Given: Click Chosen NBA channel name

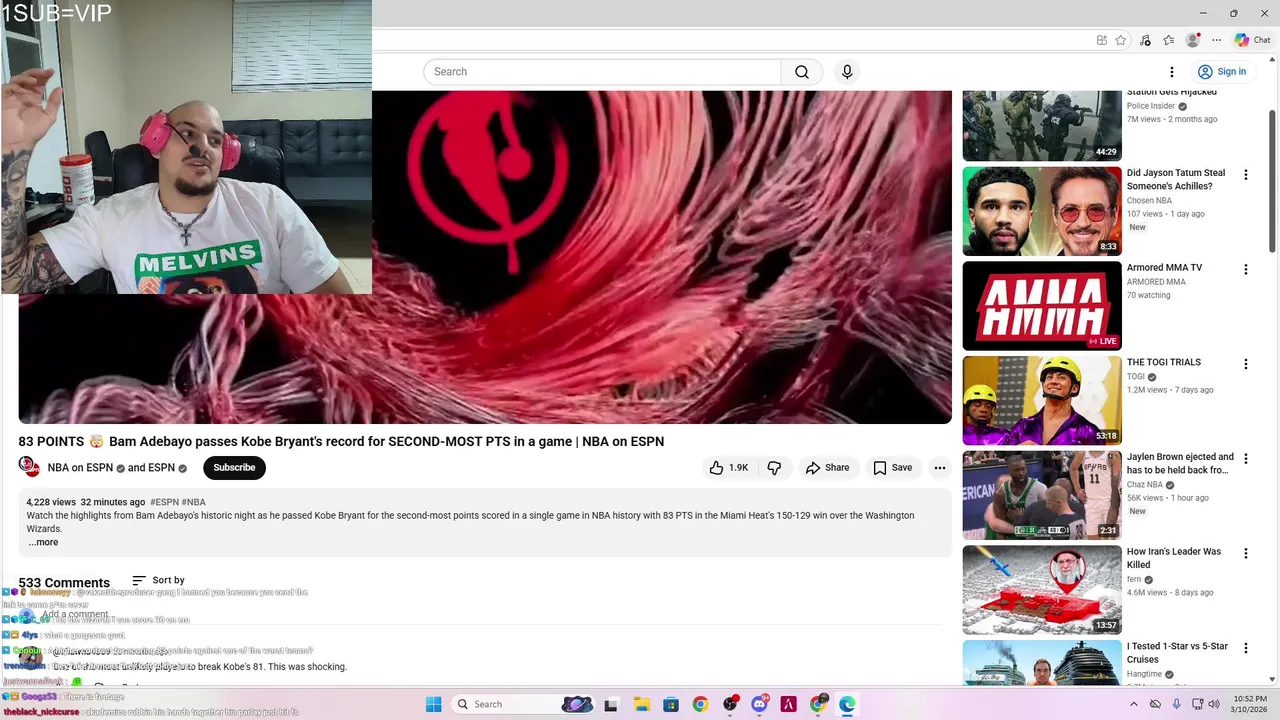Looking at the screenshot, I should point(1149,200).
